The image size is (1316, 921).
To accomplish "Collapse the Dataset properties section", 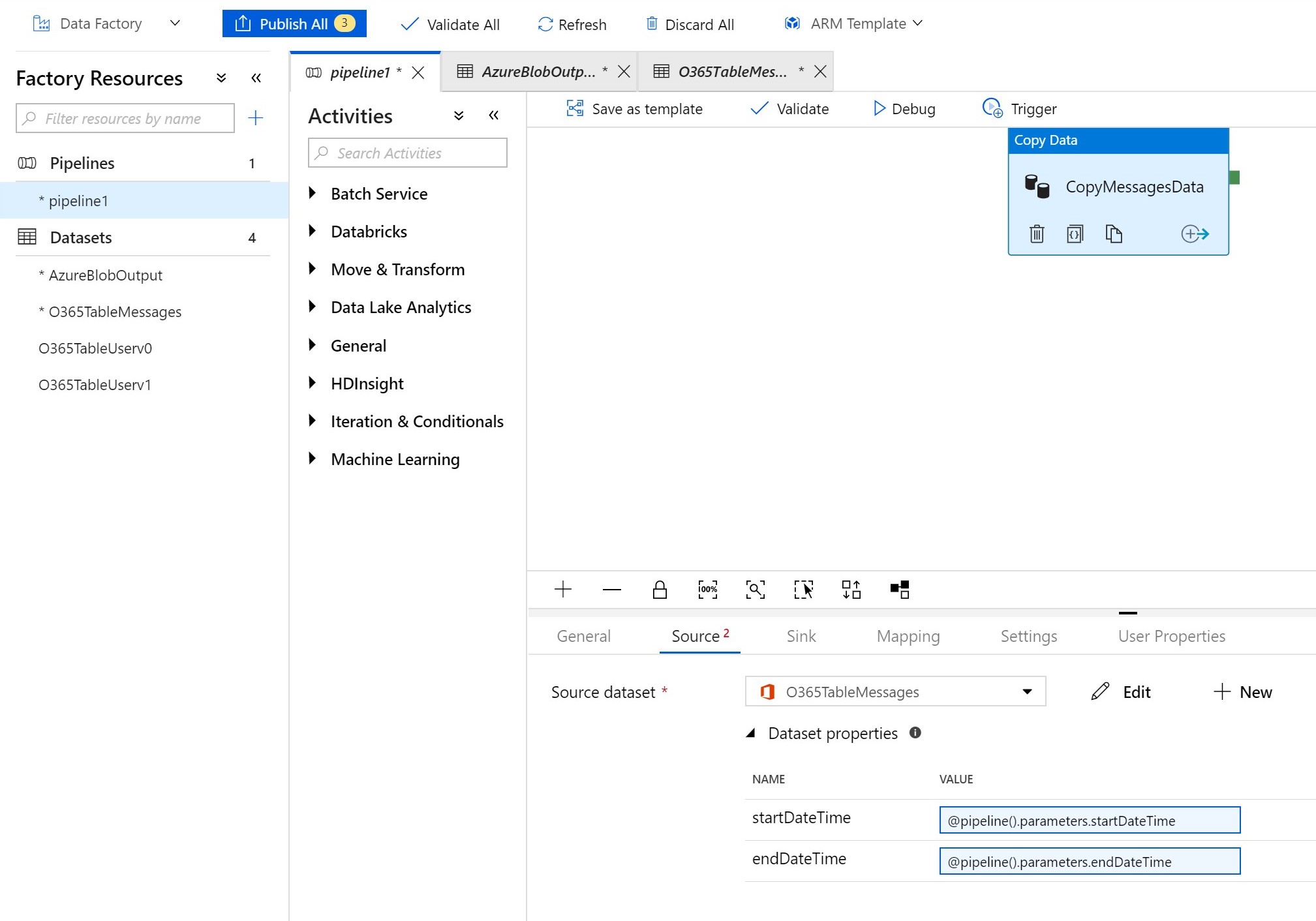I will pos(751,733).
